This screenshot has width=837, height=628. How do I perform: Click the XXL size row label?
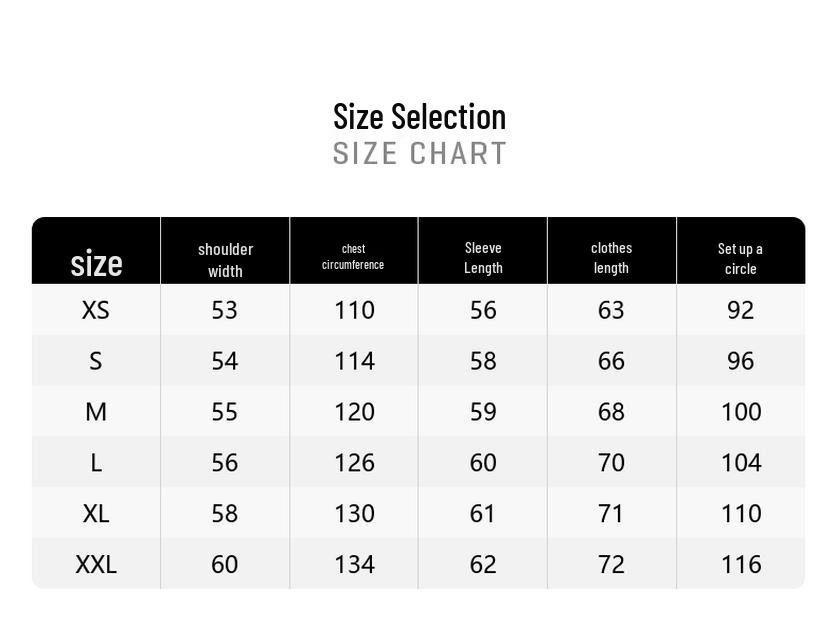tap(96, 564)
